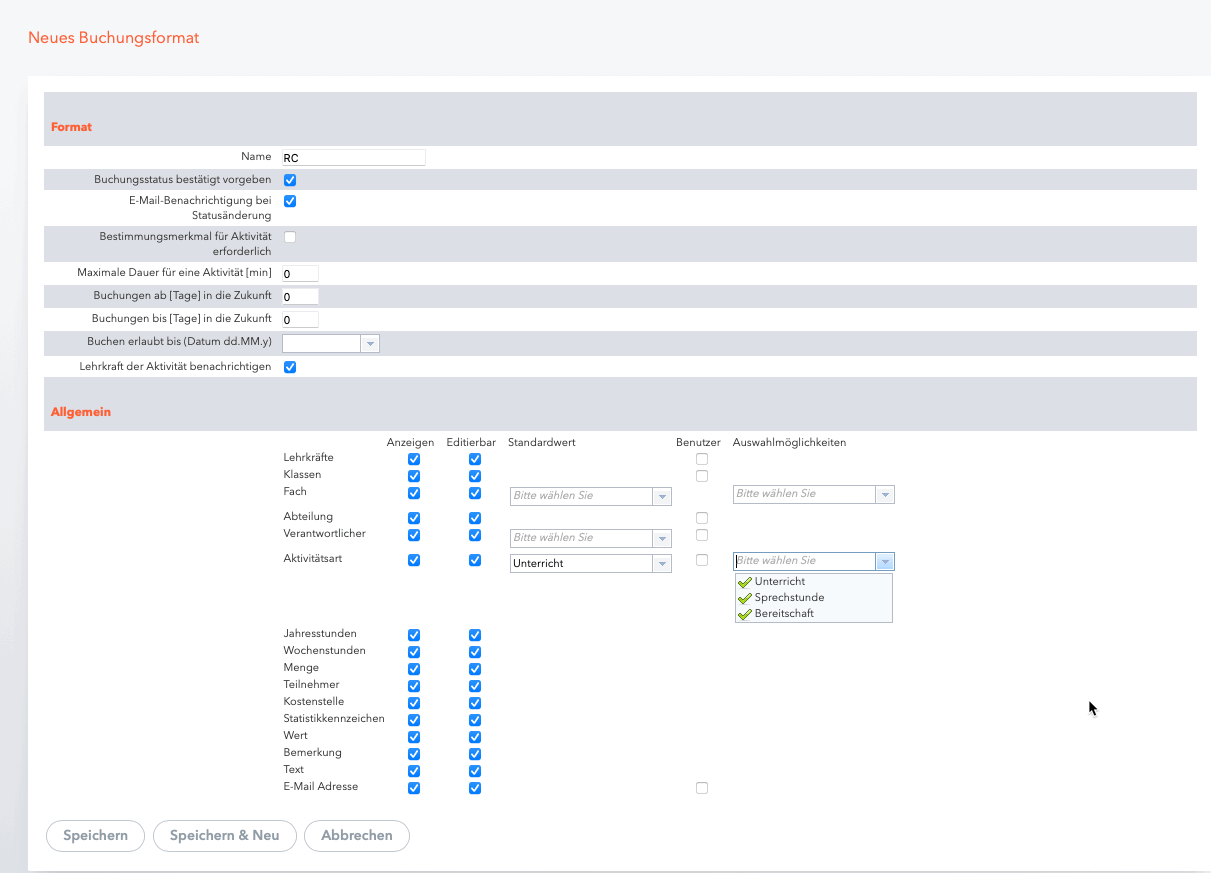Toggle Editierbar for E-Mail Adresse

475,788
